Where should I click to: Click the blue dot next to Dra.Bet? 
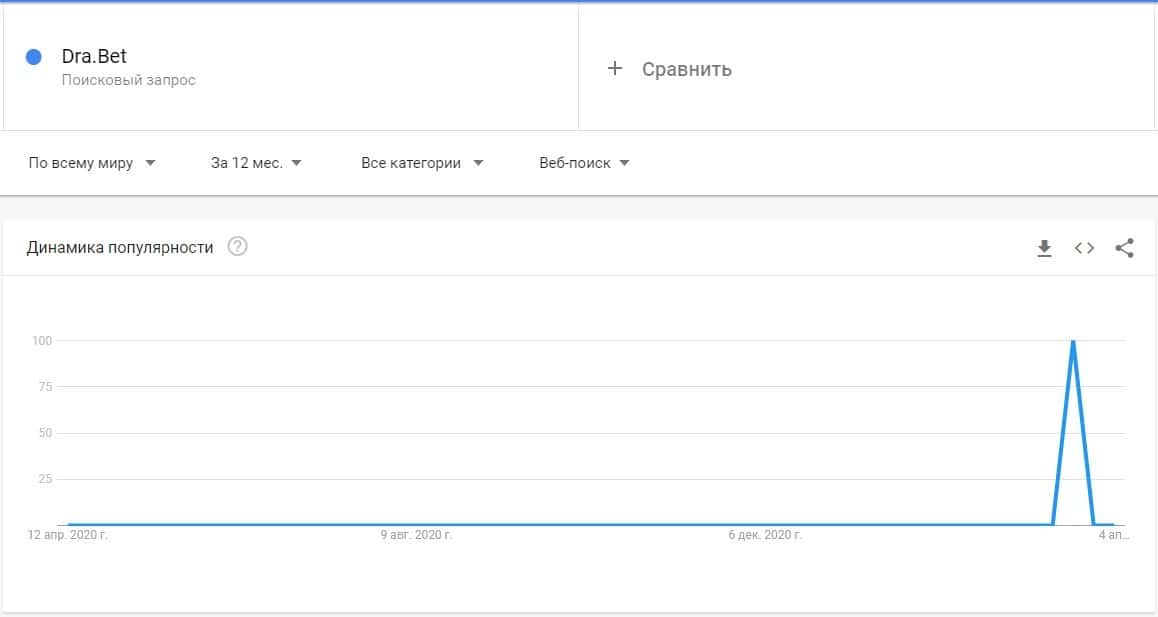pos(33,57)
